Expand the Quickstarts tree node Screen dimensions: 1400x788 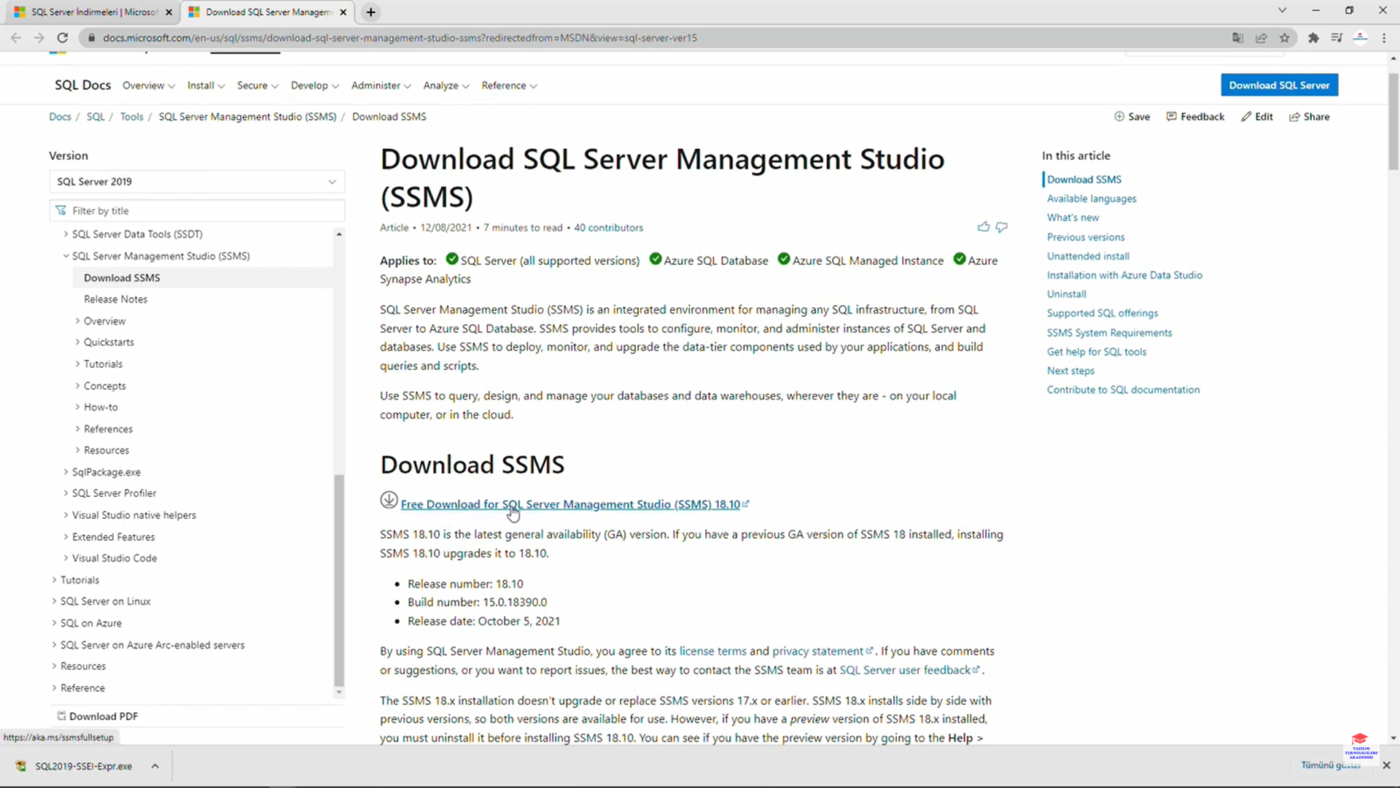coord(78,342)
